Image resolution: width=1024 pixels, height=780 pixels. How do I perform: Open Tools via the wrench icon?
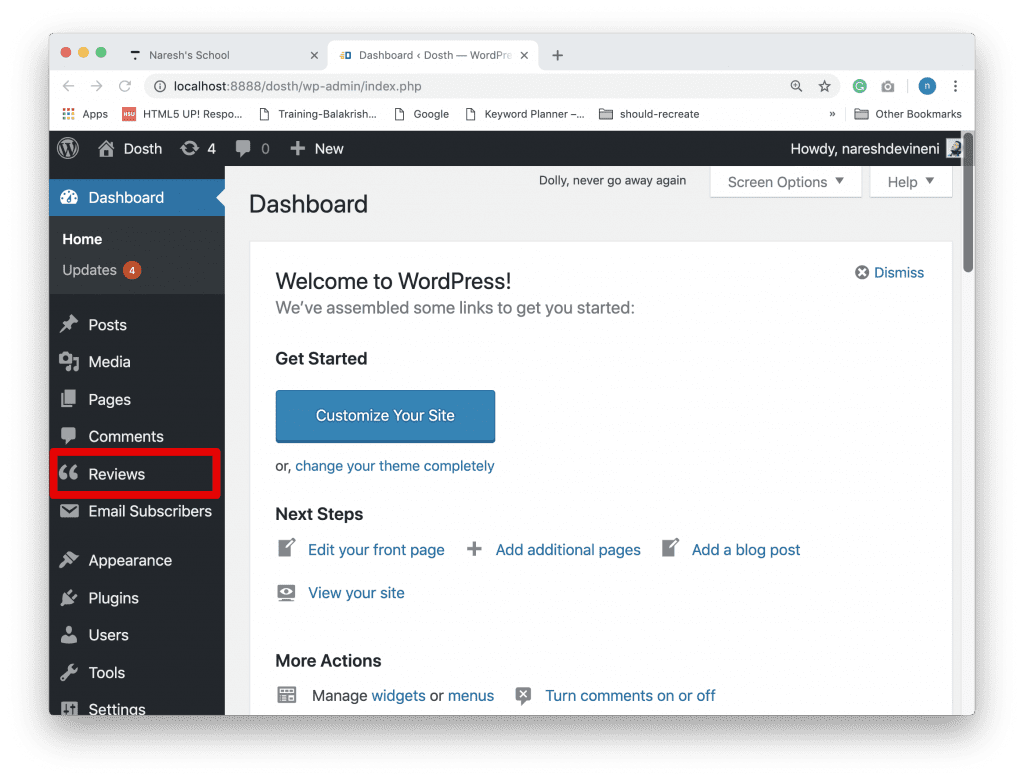click(69, 672)
